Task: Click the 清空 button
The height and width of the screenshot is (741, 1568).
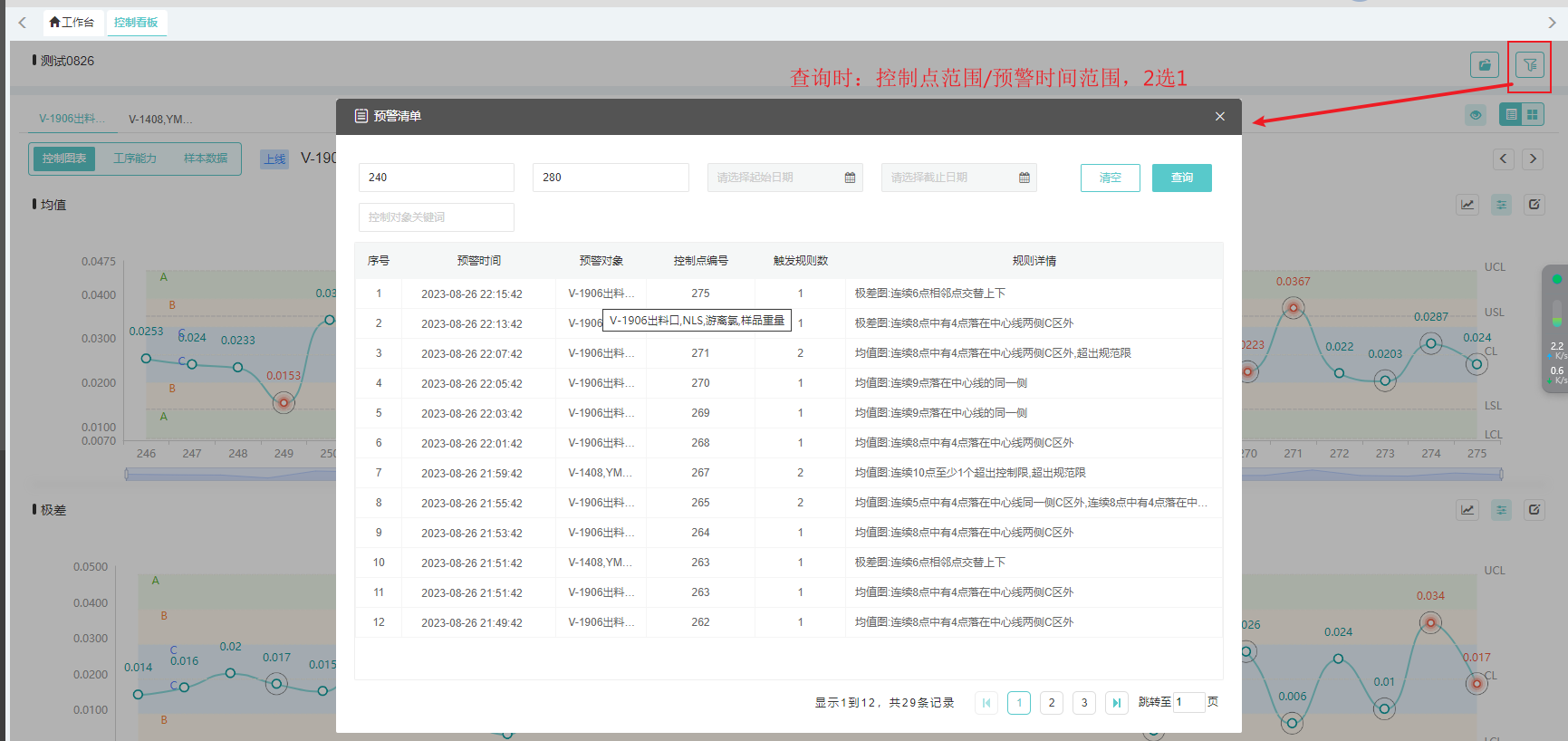Action: 1111,178
